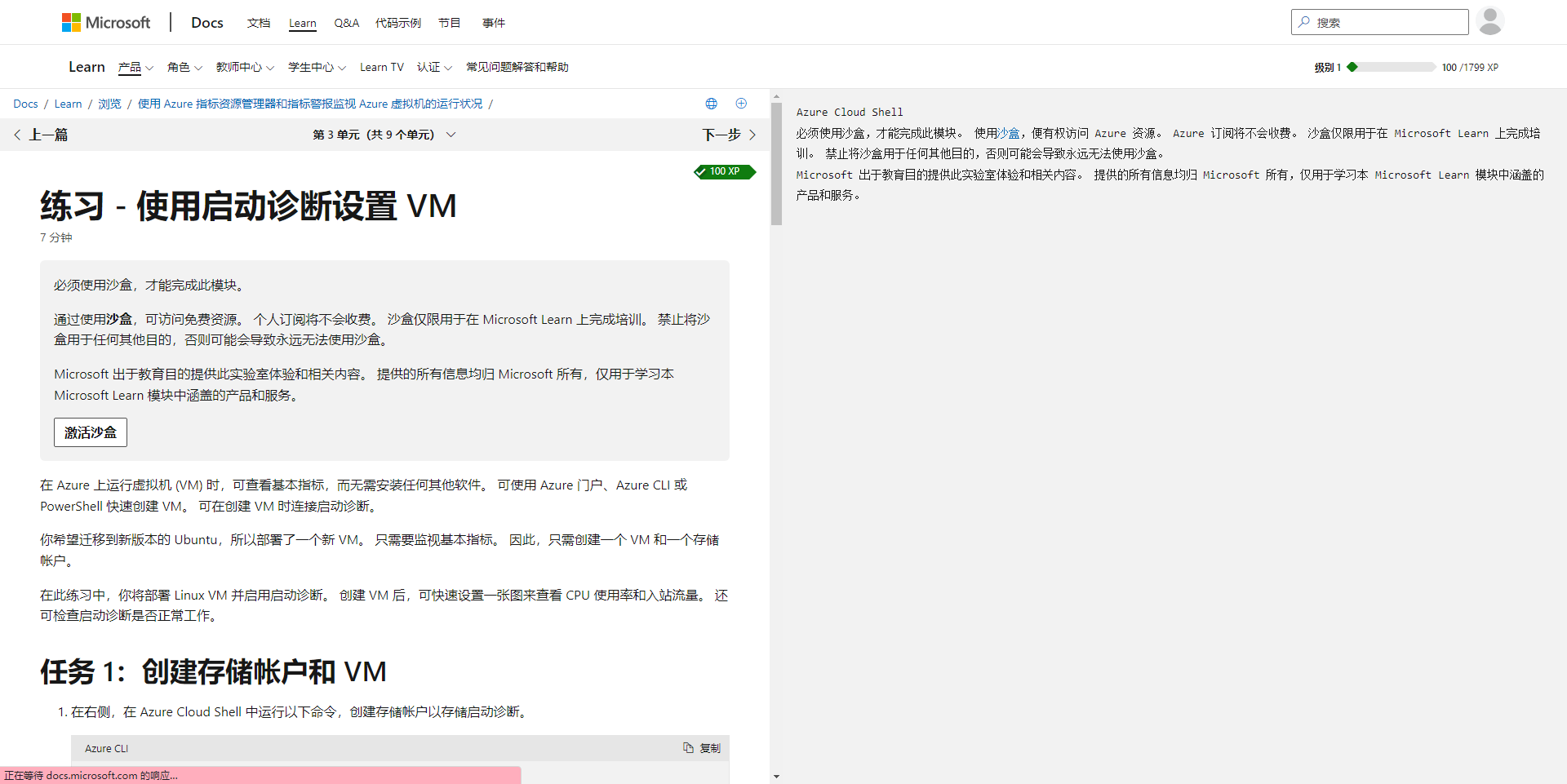The height and width of the screenshot is (784, 1567).
Task: Click the 任务 1 heading
Action: click(213, 671)
